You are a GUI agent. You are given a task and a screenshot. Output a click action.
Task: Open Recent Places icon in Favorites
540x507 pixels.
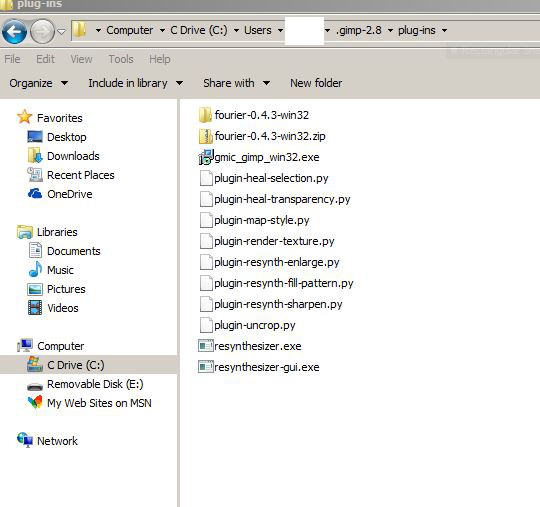(35, 175)
